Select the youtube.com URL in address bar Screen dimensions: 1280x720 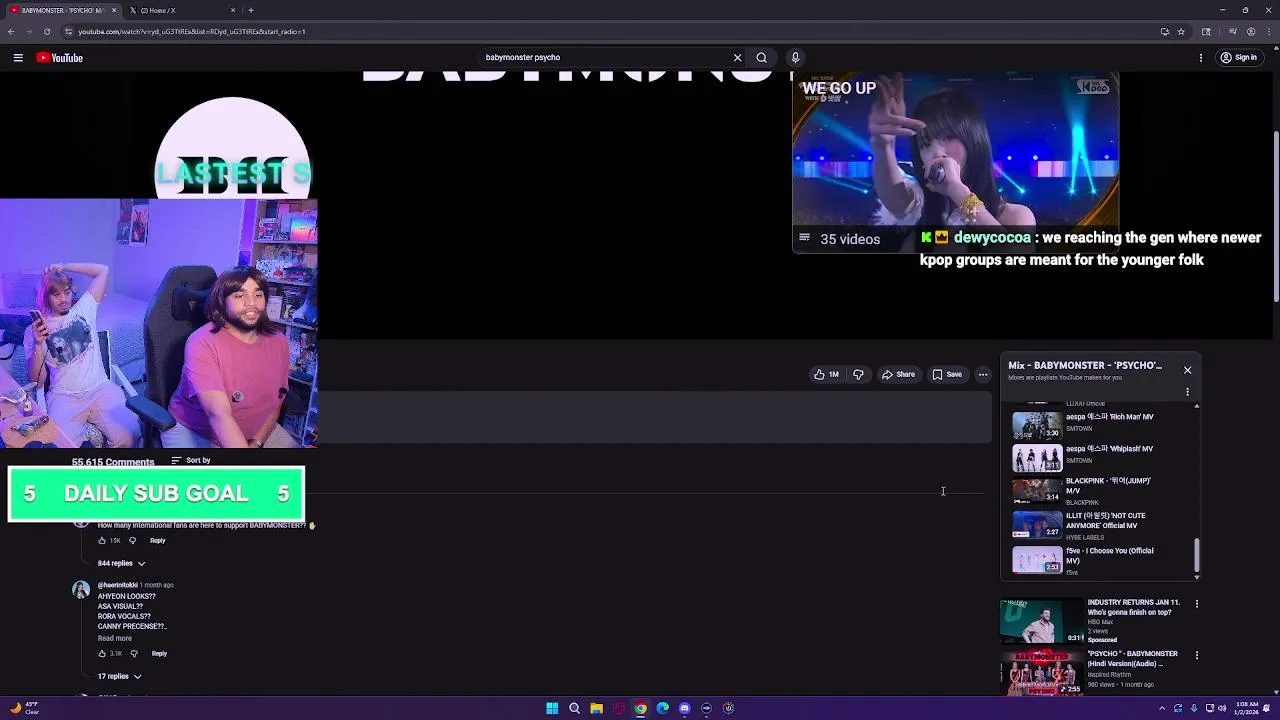tap(192, 31)
